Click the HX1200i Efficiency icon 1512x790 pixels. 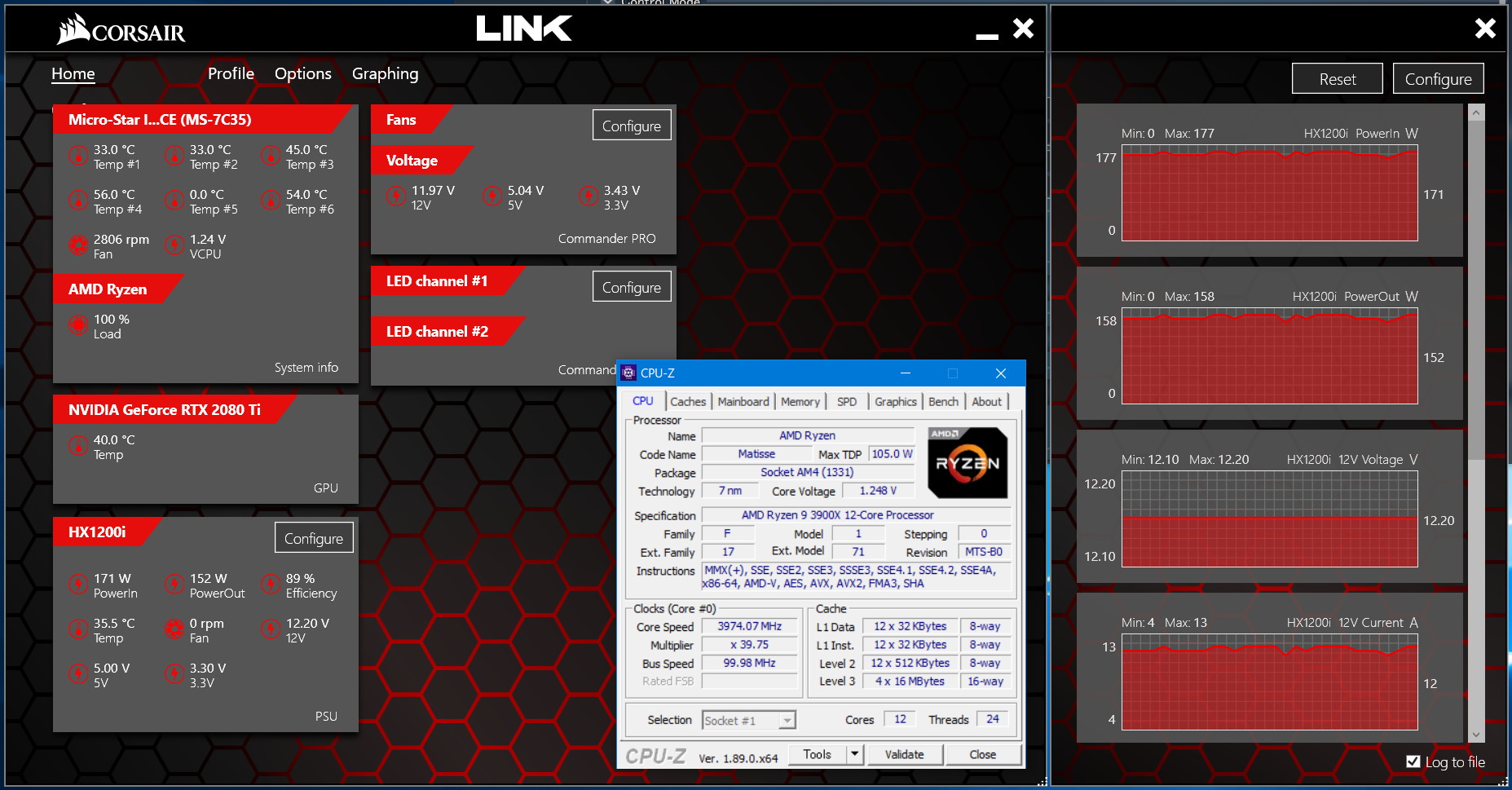pos(271,585)
